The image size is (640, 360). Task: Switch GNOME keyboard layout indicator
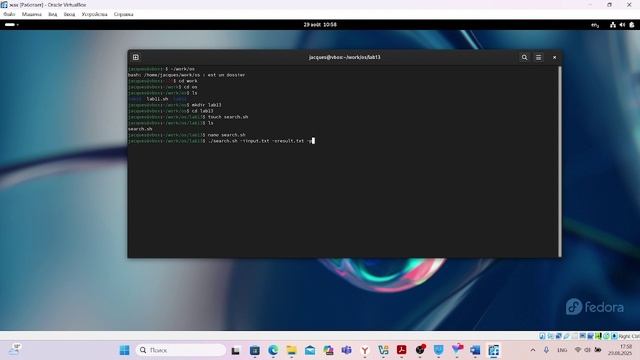pos(595,25)
